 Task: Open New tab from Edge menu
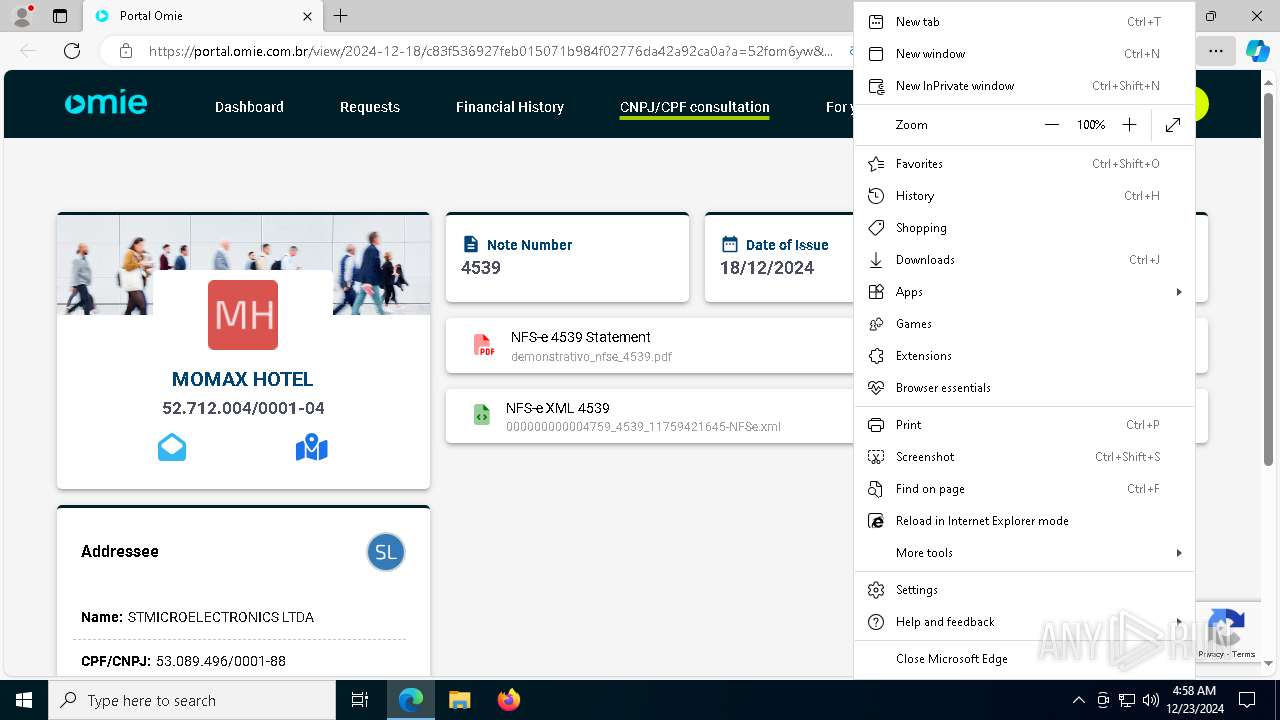(1024, 22)
